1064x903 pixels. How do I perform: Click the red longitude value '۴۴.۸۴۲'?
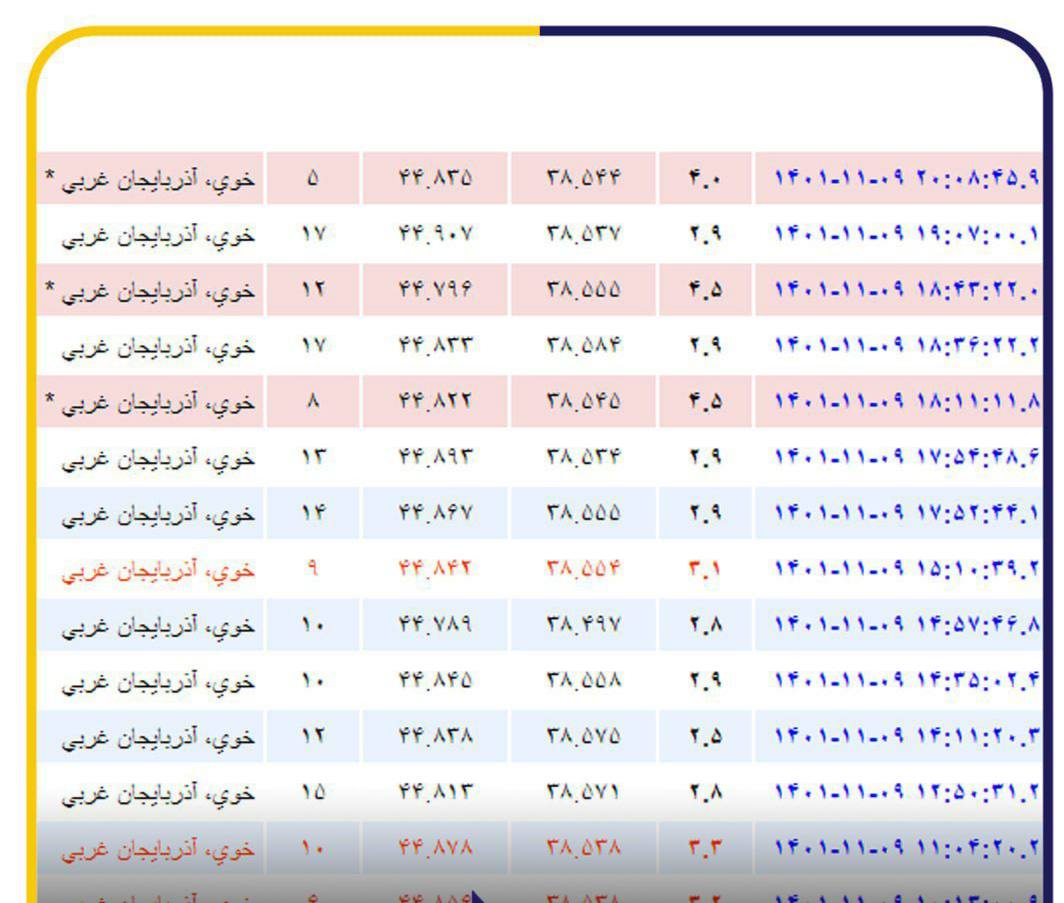click(435, 569)
